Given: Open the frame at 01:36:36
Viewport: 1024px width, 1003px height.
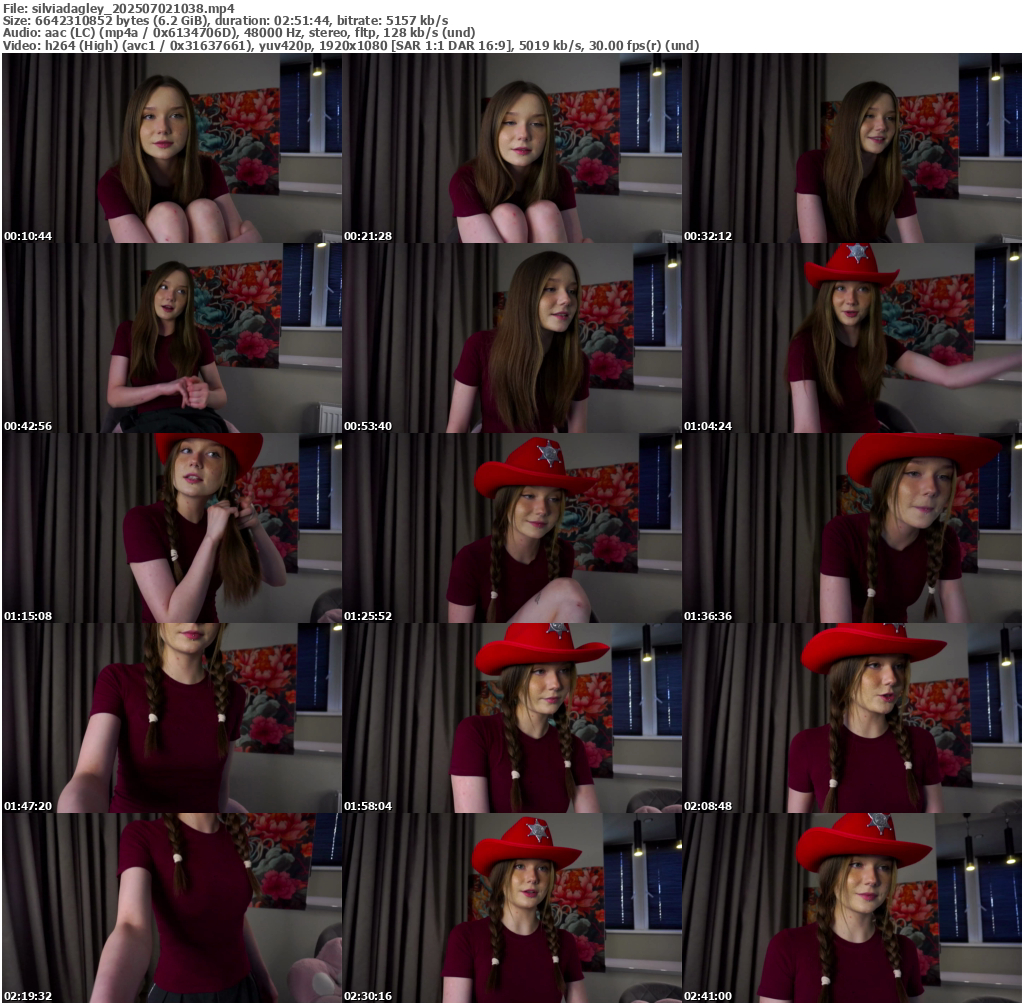Looking at the screenshot, I should (852, 528).
